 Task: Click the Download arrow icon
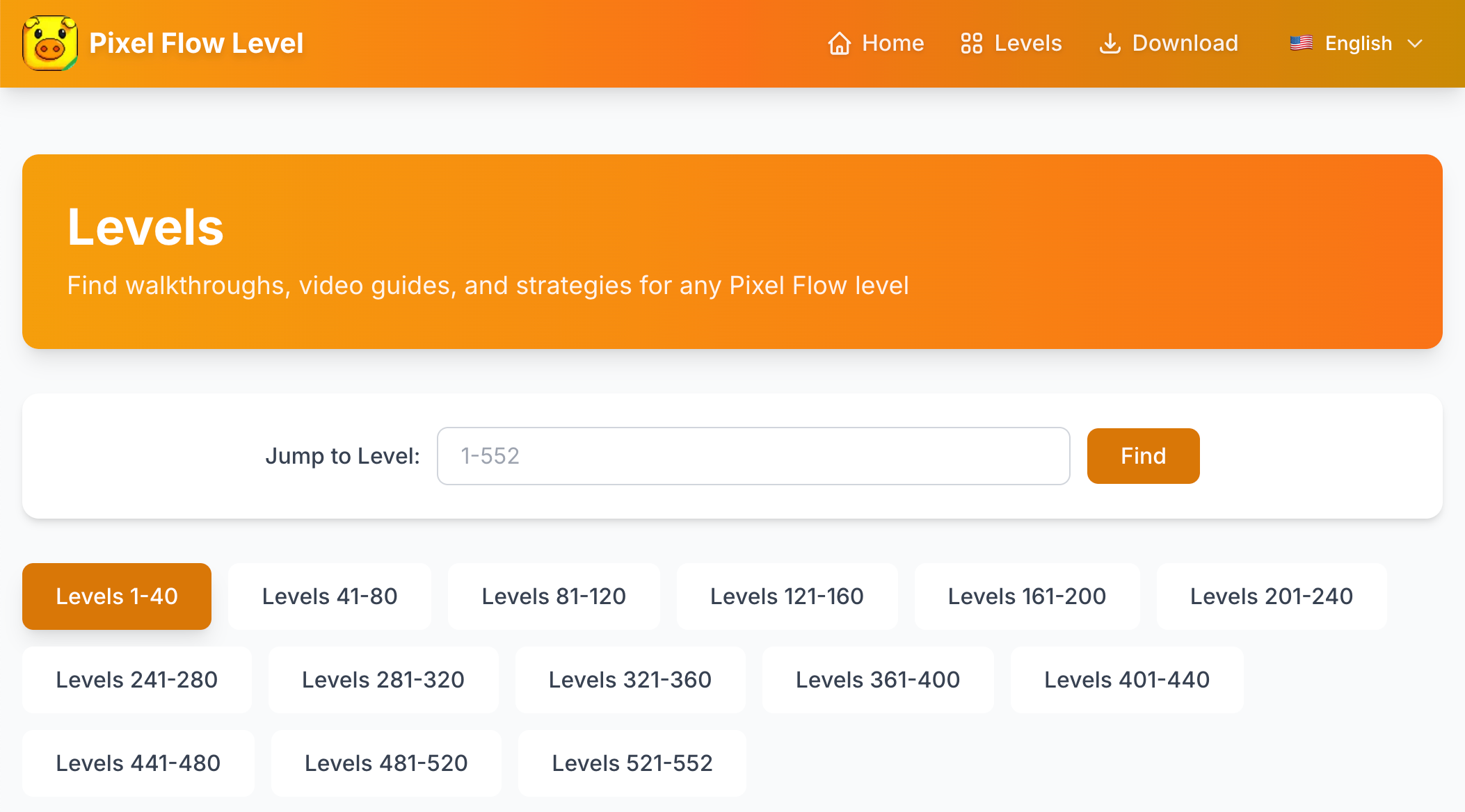(x=1110, y=43)
